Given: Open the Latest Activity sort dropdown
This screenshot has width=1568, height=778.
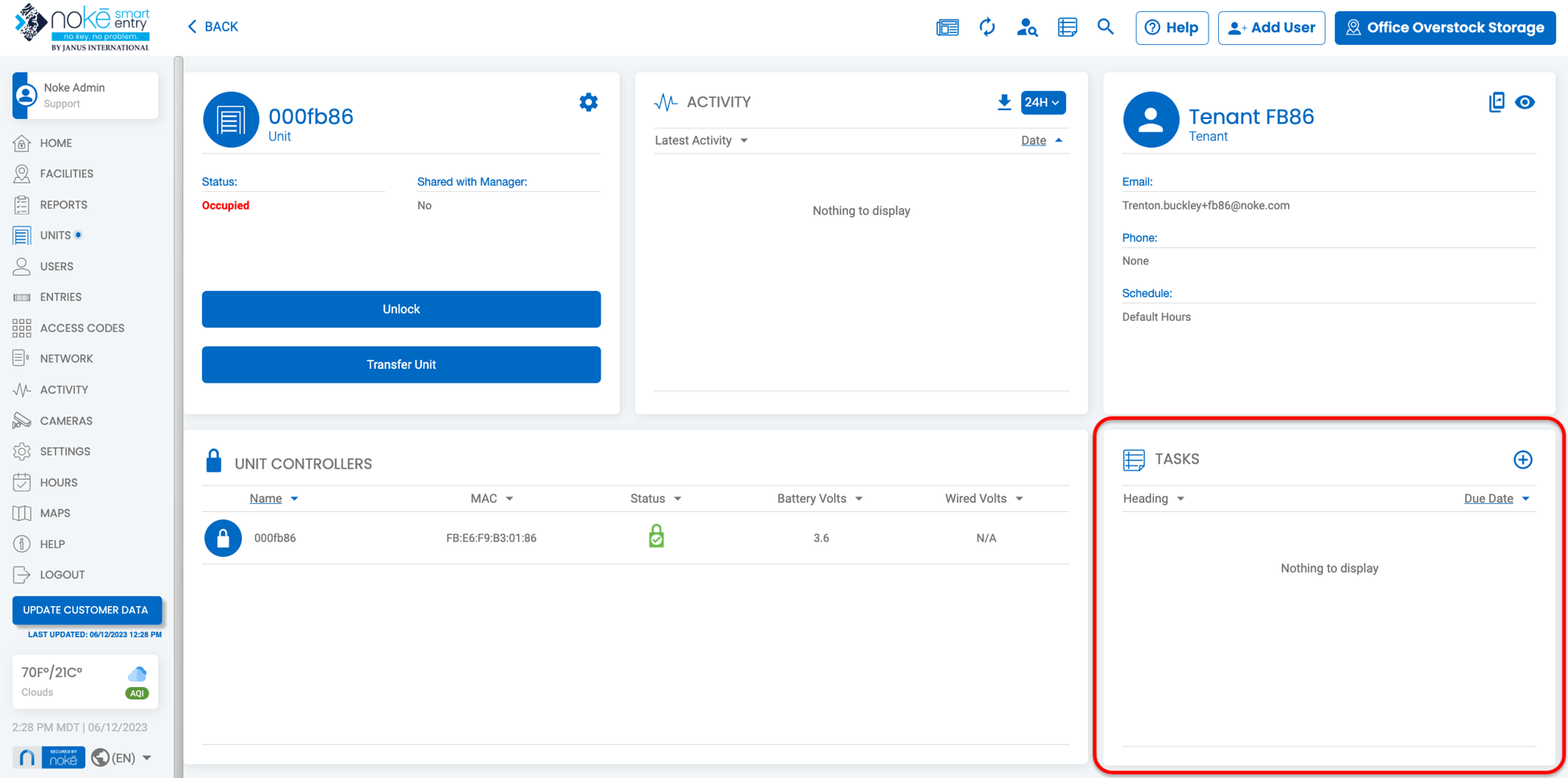Looking at the screenshot, I should [x=701, y=141].
